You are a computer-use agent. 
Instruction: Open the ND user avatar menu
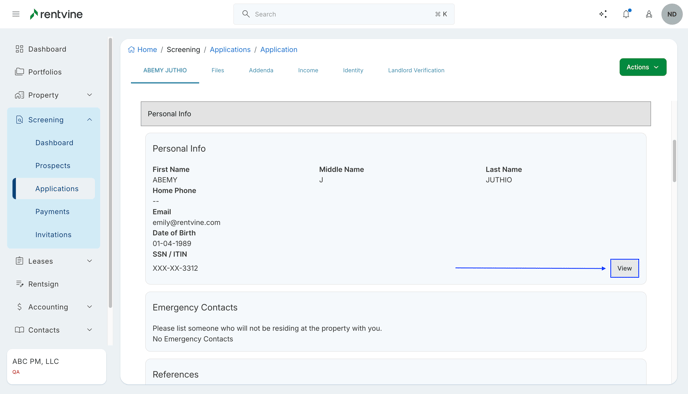click(x=672, y=14)
